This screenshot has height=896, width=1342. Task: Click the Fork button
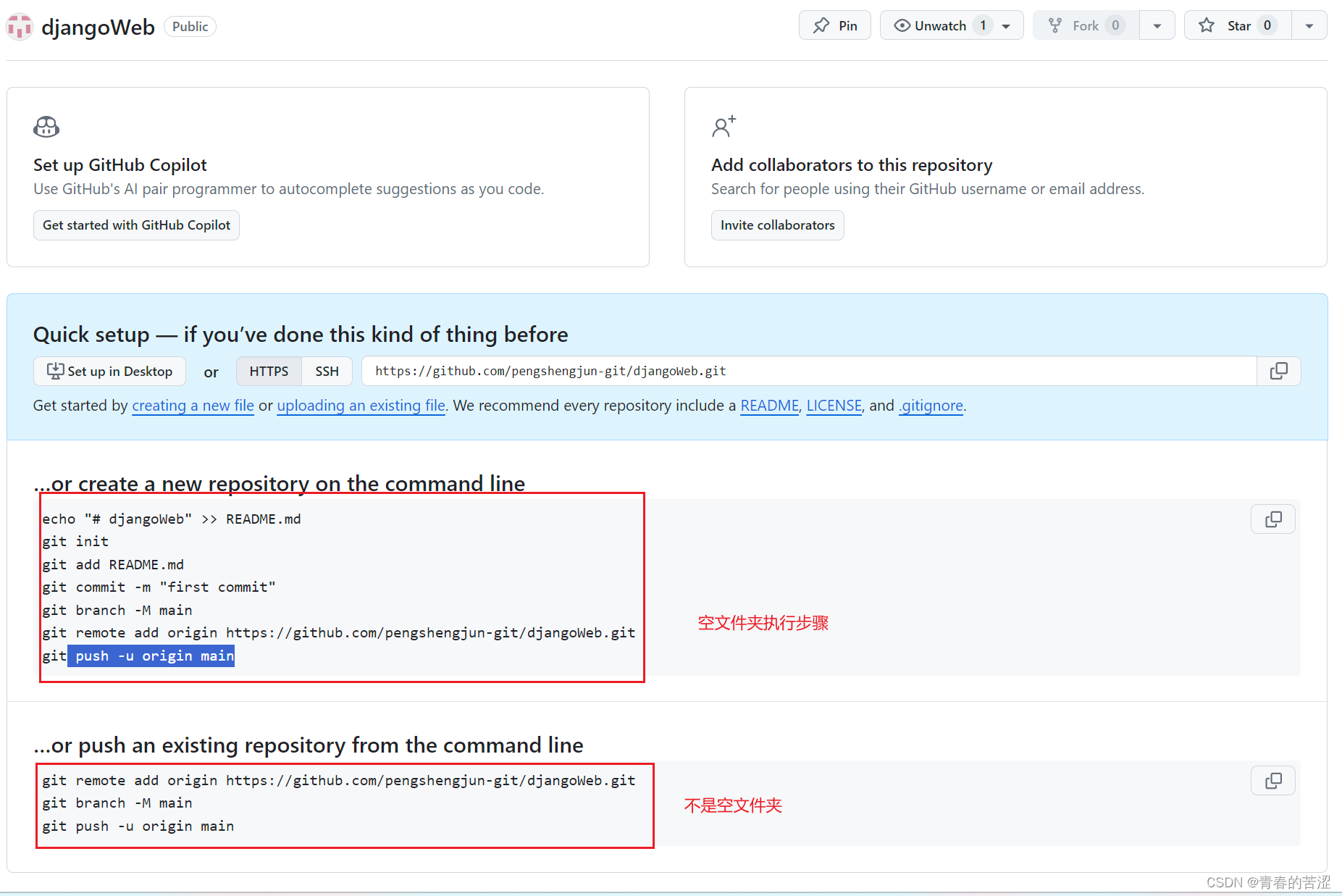pos(1086,25)
